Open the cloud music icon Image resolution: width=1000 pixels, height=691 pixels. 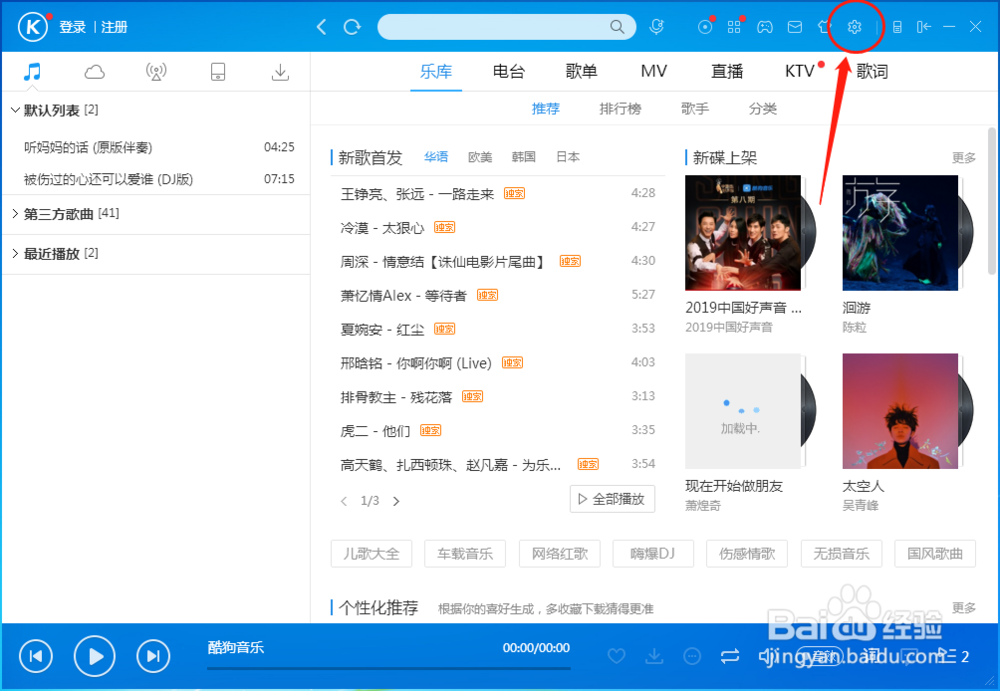(x=94, y=71)
